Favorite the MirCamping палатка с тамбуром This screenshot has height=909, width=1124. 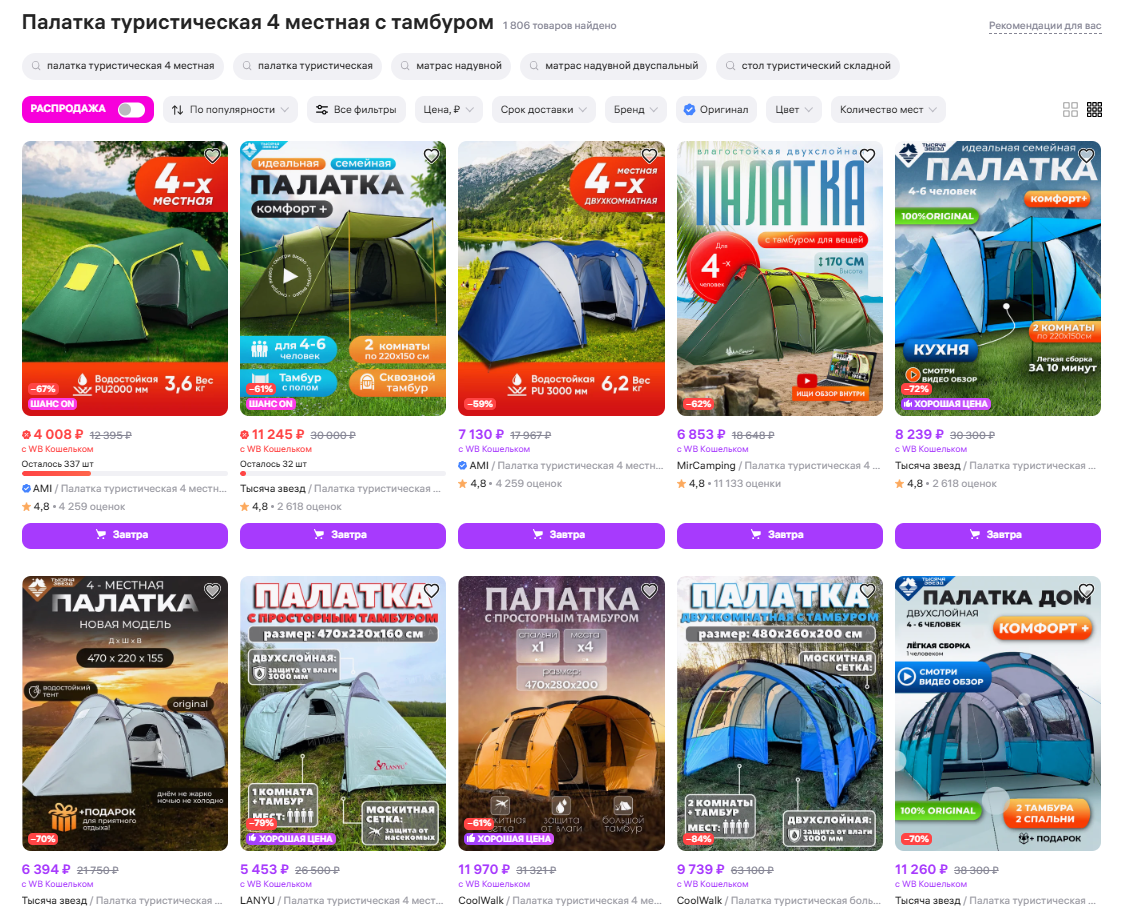click(867, 156)
